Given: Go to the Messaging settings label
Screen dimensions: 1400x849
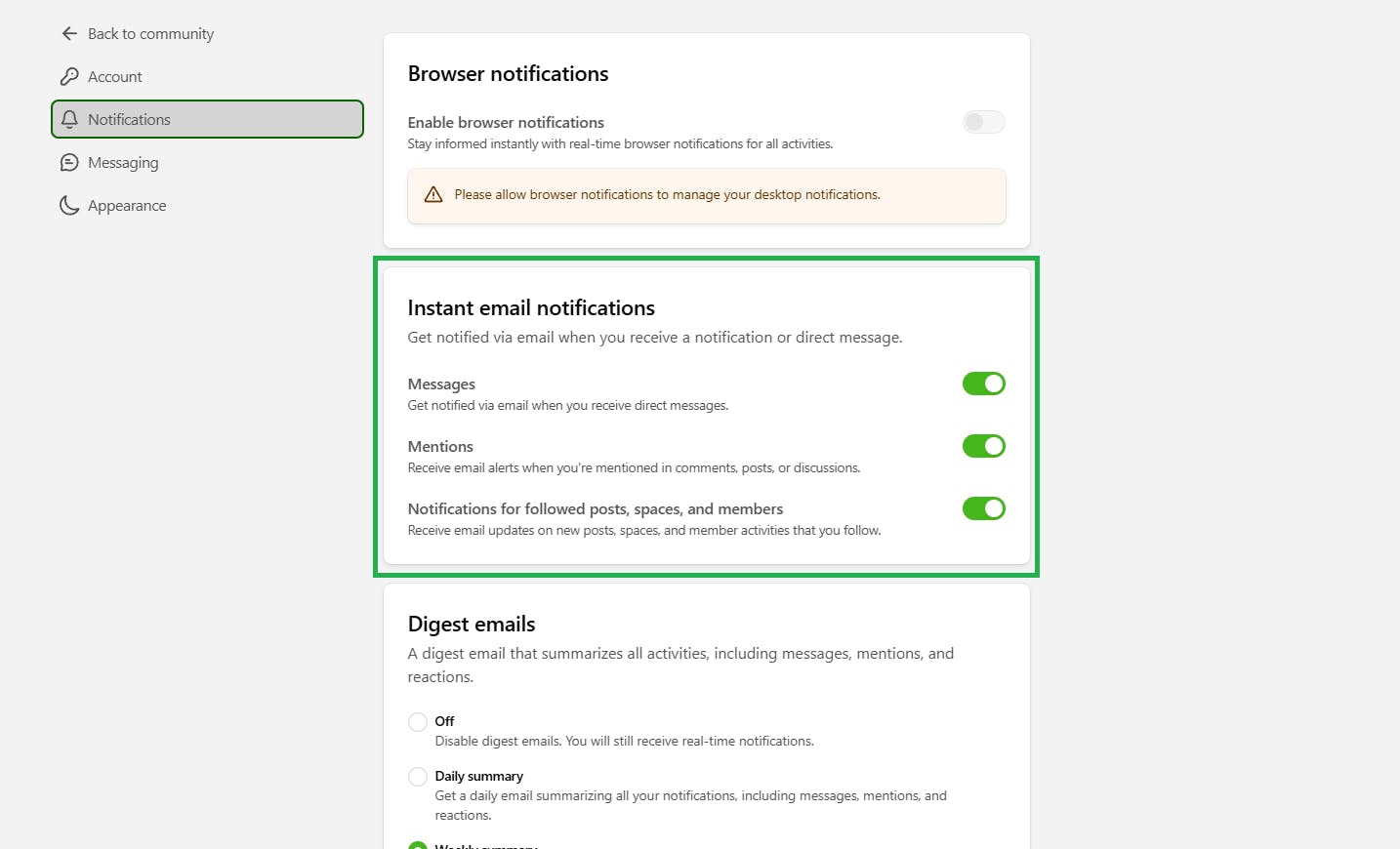Looking at the screenshot, I should click(123, 163).
